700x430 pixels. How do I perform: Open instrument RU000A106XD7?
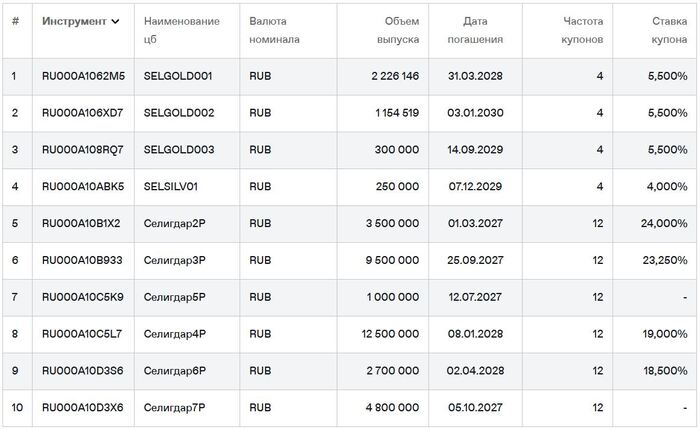click(x=83, y=113)
